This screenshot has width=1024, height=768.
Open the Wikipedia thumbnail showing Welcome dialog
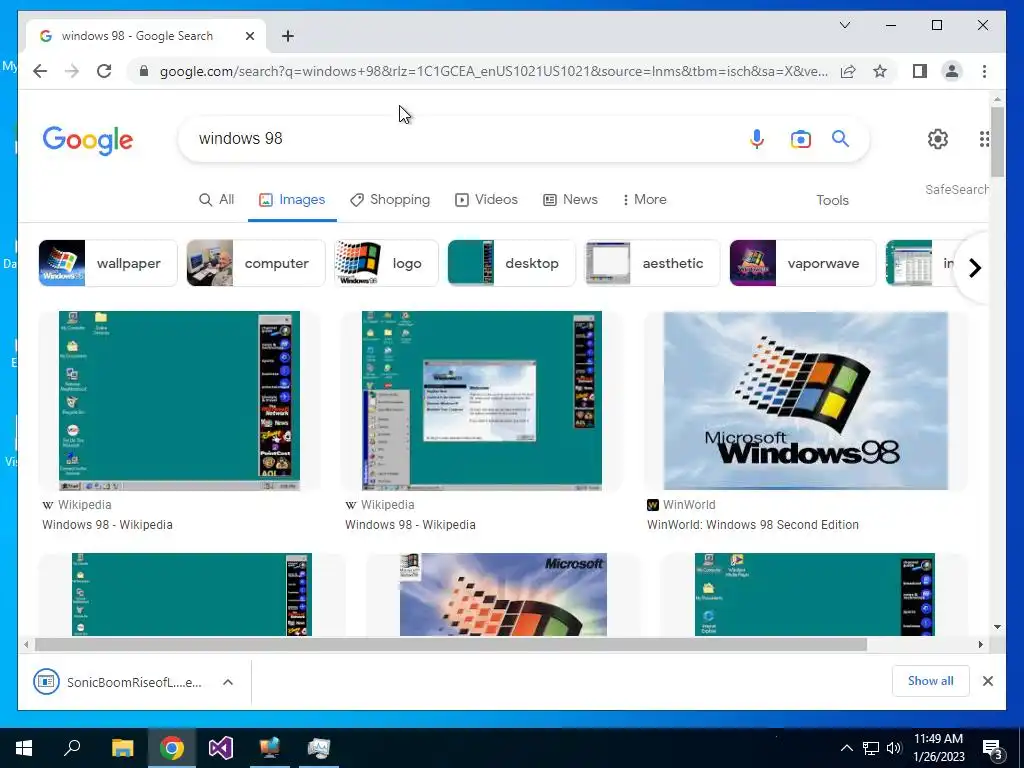[482, 401]
